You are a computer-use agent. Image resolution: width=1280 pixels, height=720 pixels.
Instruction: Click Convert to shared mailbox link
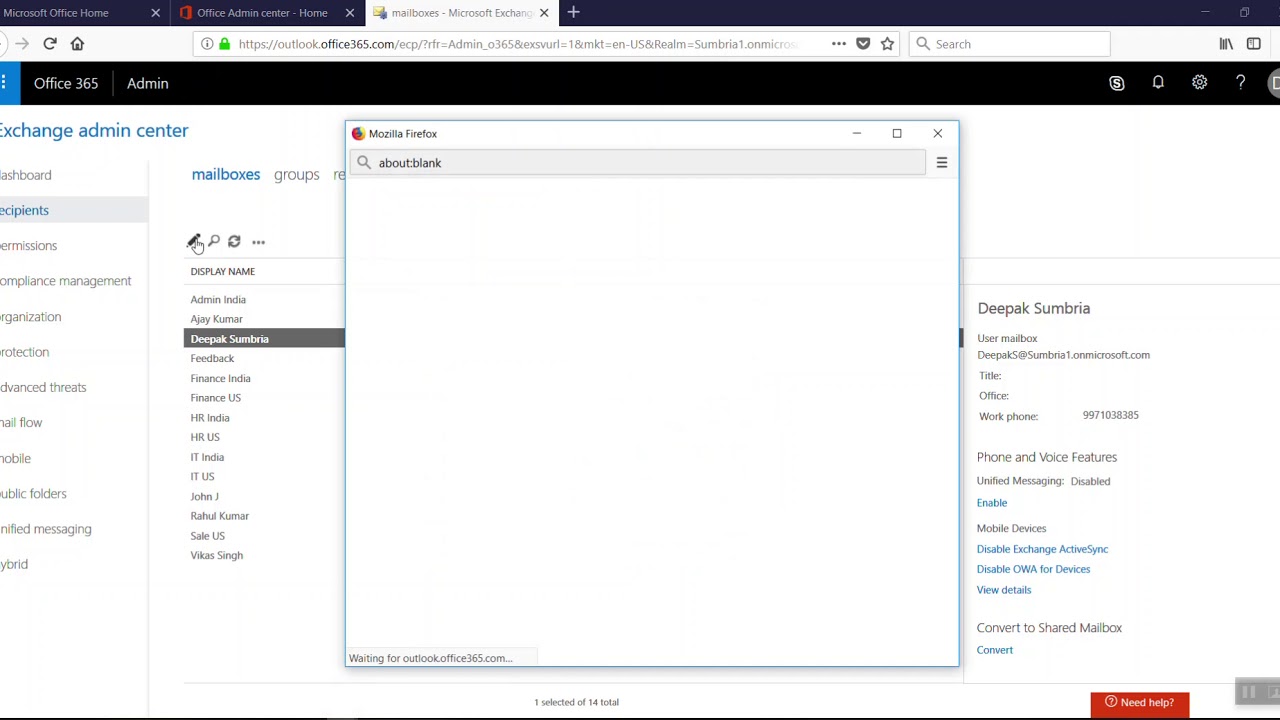(995, 650)
